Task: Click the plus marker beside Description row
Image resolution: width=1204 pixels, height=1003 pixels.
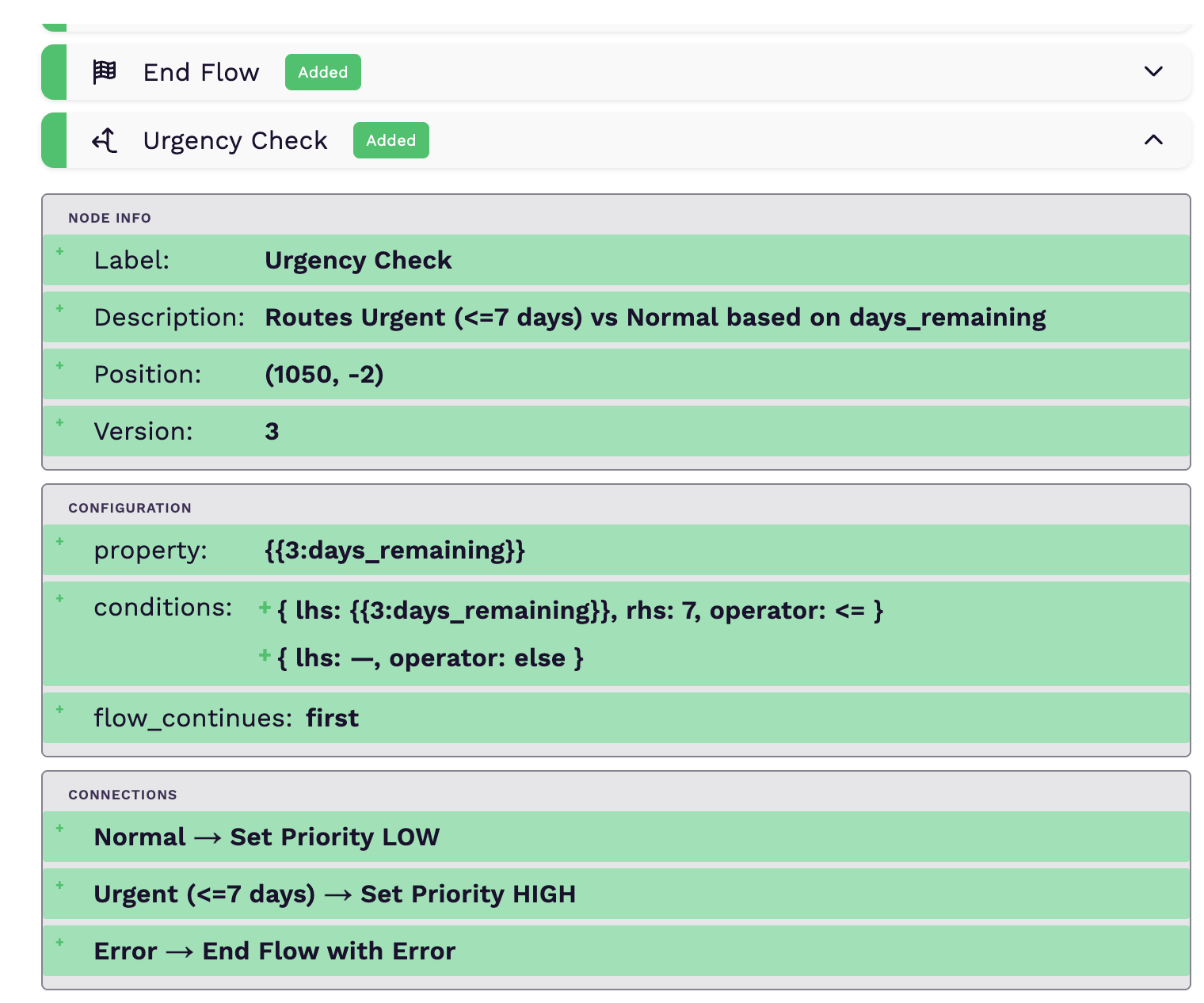Action: [x=59, y=309]
